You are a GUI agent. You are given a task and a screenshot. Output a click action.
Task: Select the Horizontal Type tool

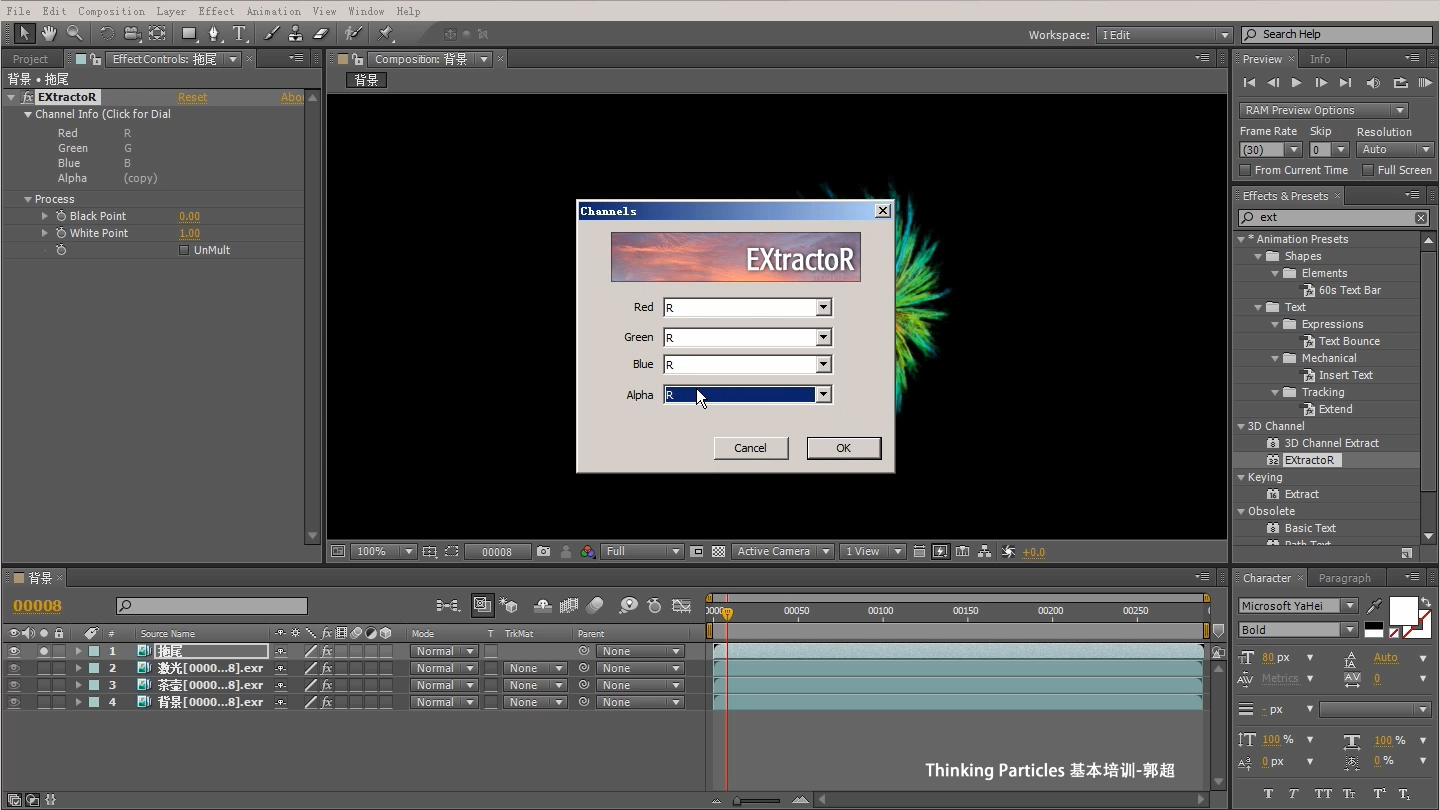[x=239, y=34]
